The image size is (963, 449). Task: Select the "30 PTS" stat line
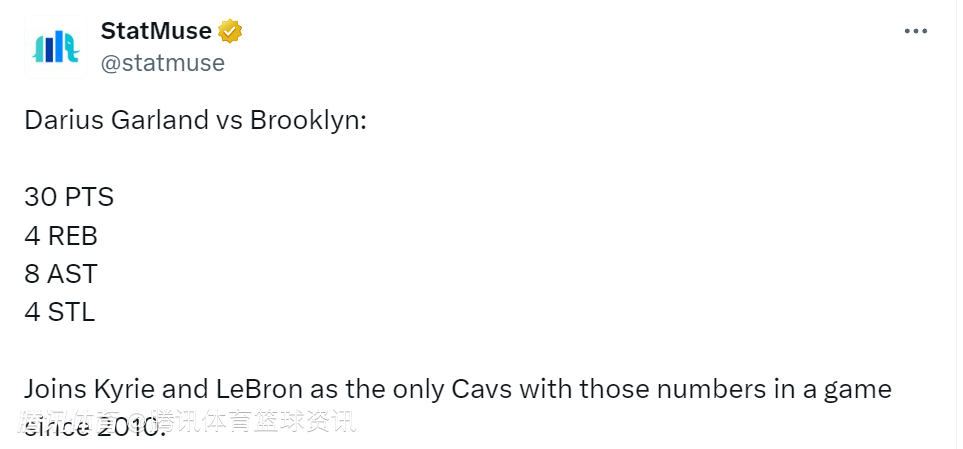click(69, 197)
